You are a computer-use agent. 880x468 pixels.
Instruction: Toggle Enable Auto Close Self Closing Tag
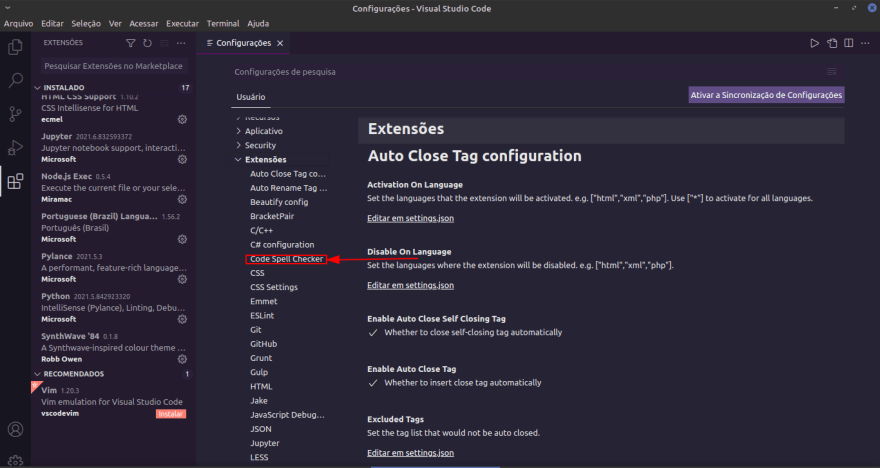(373, 333)
